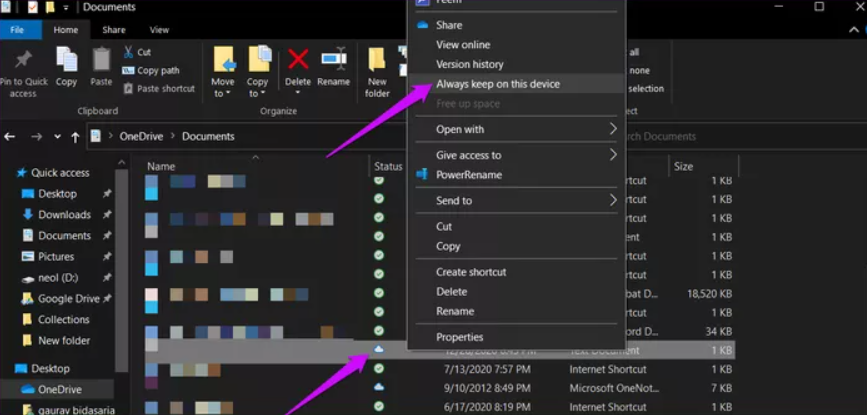The image size is (867, 415).
Task: Click the red Delete icon in ribbon
Action: coord(298,58)
